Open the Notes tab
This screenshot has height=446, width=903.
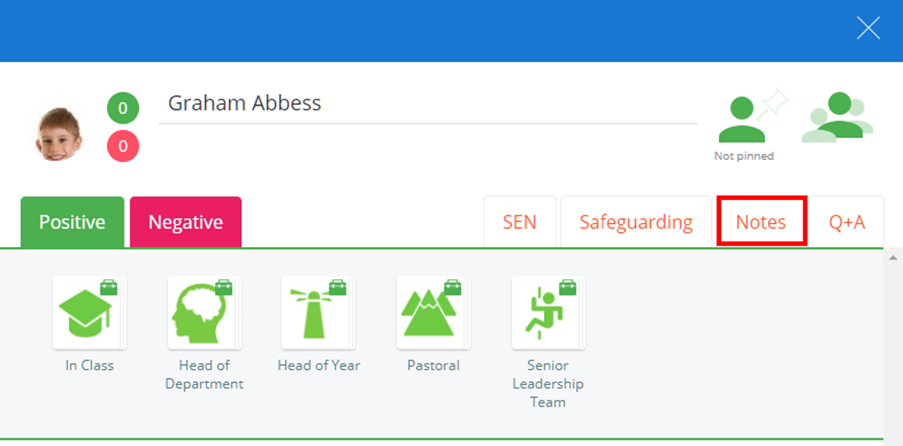click(761, 222)
